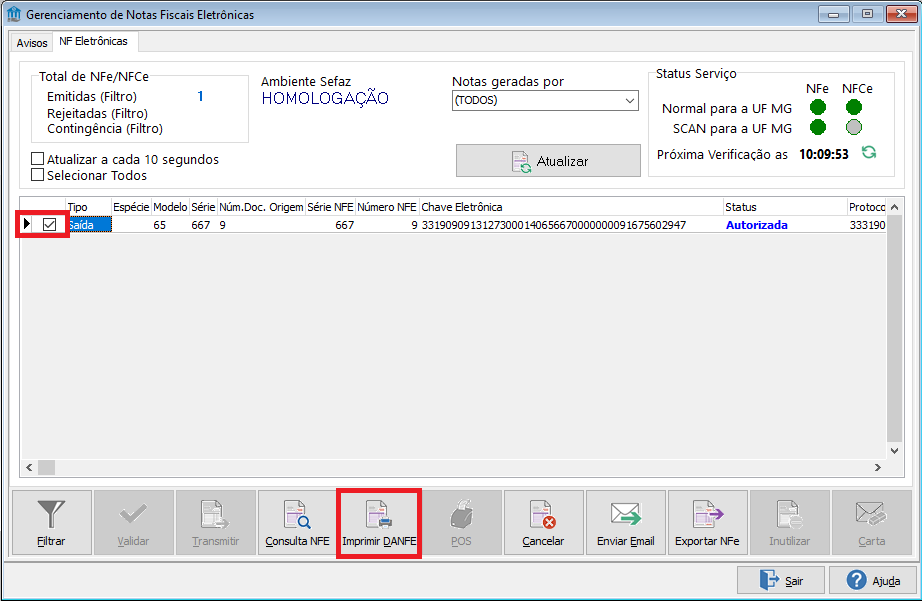Click the Emitidas (Filtro) count 1
The height and width of the screenshot is (601, 922).
tap(201, 96)
